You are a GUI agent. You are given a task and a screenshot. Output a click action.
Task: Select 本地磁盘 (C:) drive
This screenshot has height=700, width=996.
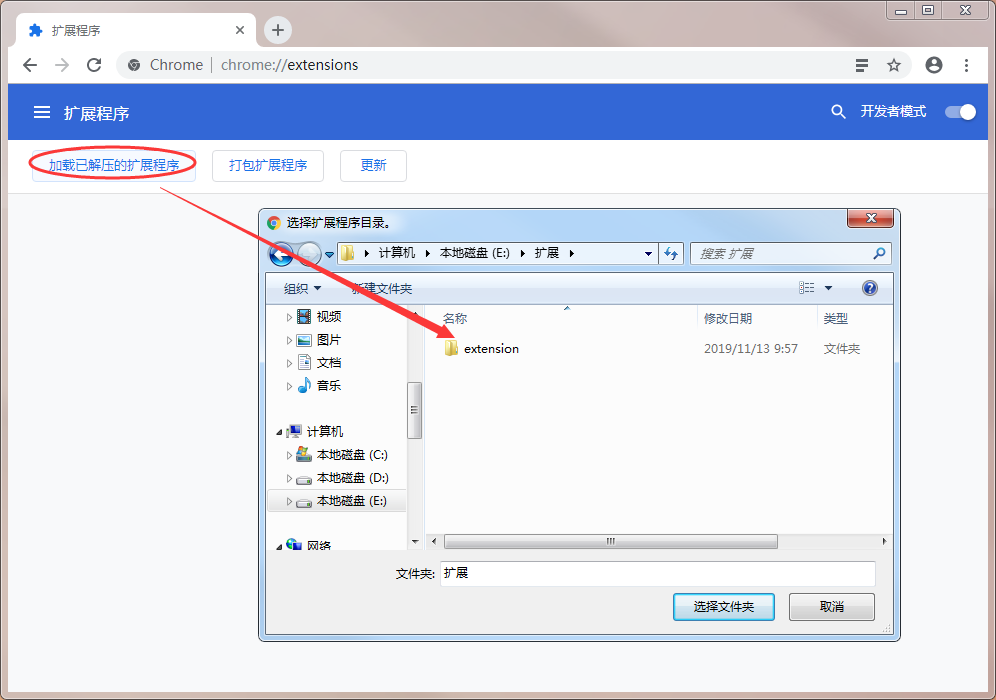tap(352, 455)
